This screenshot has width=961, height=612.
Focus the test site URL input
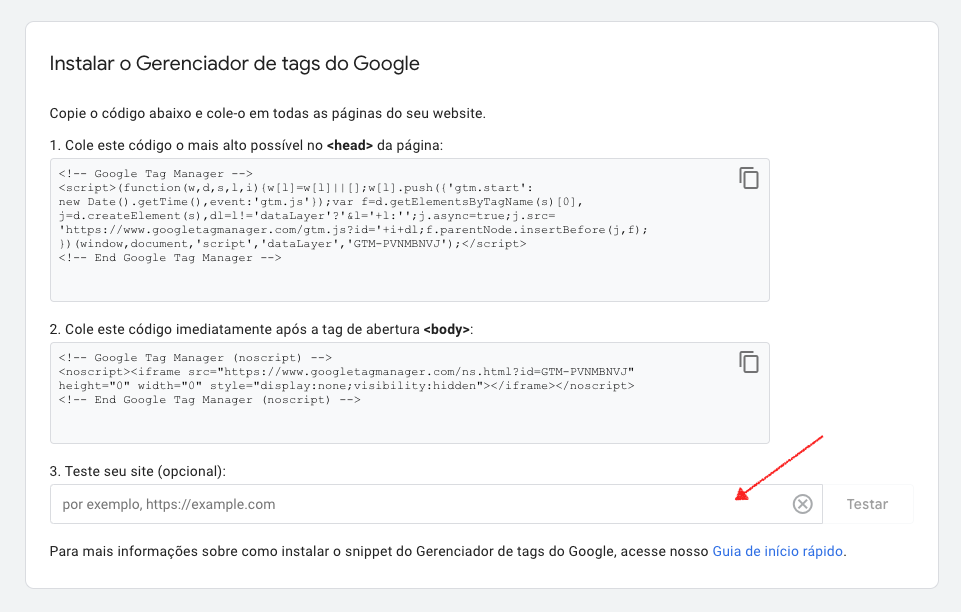pos(400,504)
